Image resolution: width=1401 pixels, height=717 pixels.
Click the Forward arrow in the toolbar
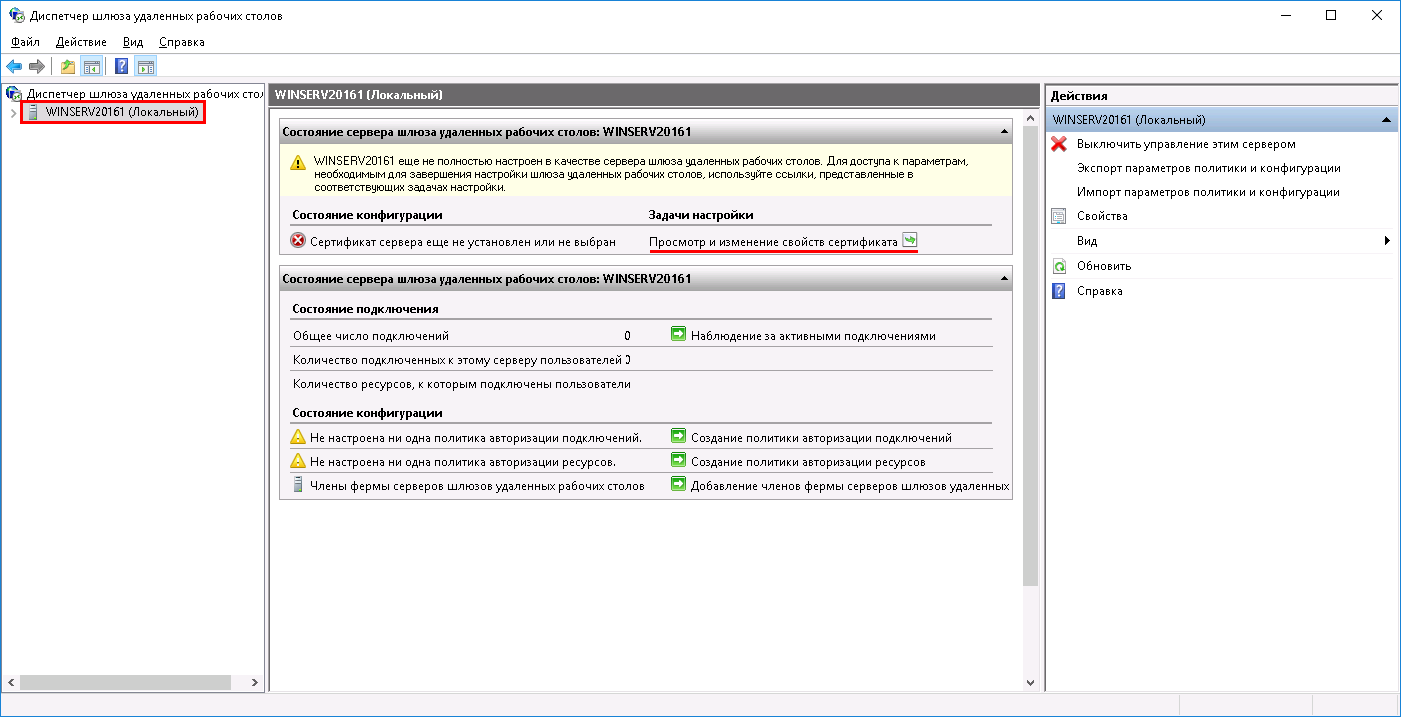37,67
